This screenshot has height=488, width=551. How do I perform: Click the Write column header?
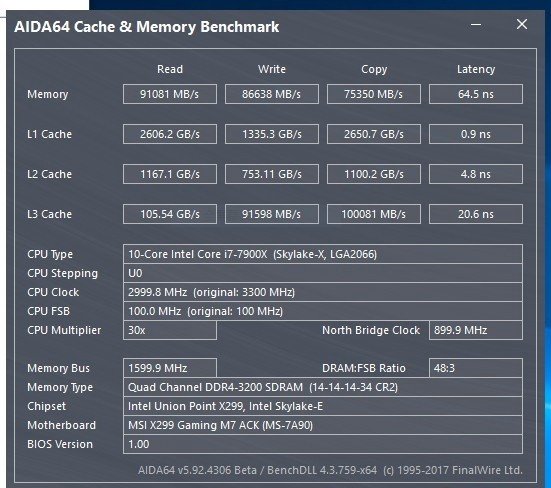pos(272,69)
